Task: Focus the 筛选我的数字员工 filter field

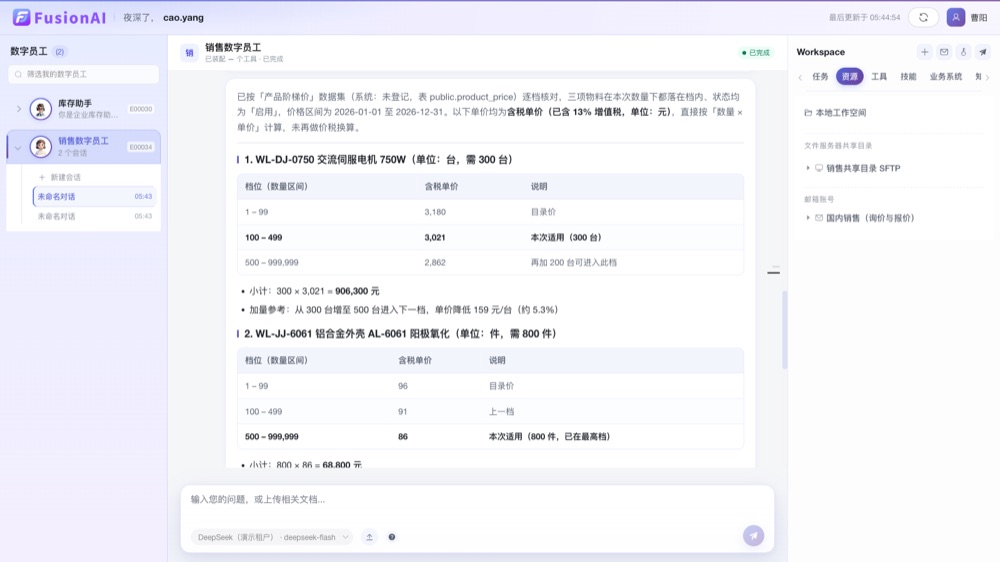Action: click(x=84, y=74)
